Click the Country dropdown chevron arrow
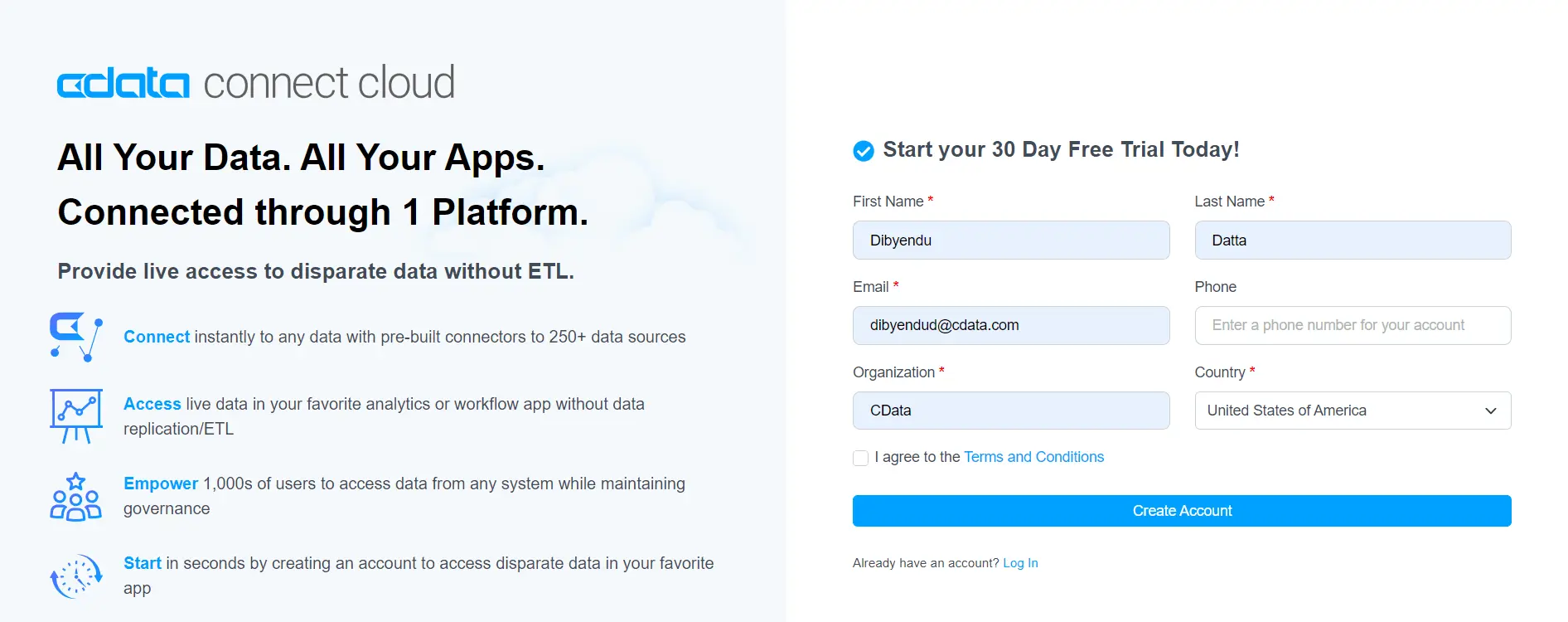 (1490, 411)
